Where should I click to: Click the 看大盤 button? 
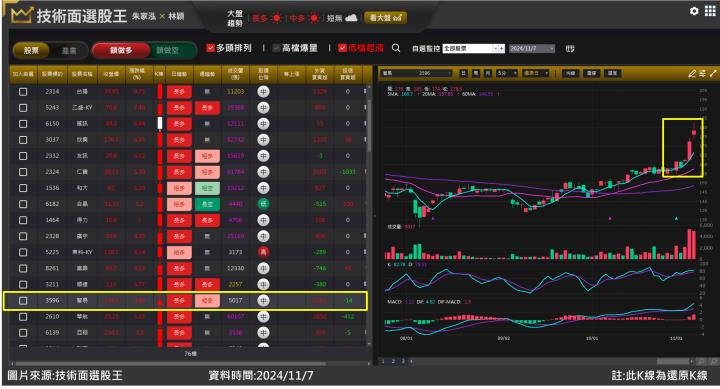tap(385, 18)
